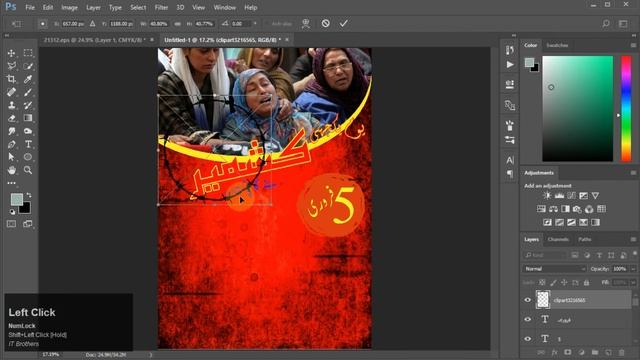The width and height of the screenshot is (640, 360).
Task: Open the Paragraph panel icon
Action: point(510,174)
